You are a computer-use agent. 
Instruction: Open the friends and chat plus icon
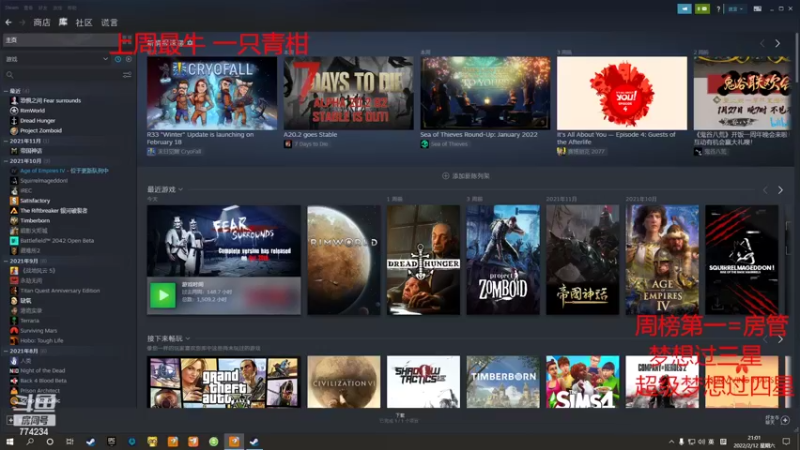[785, 420]
